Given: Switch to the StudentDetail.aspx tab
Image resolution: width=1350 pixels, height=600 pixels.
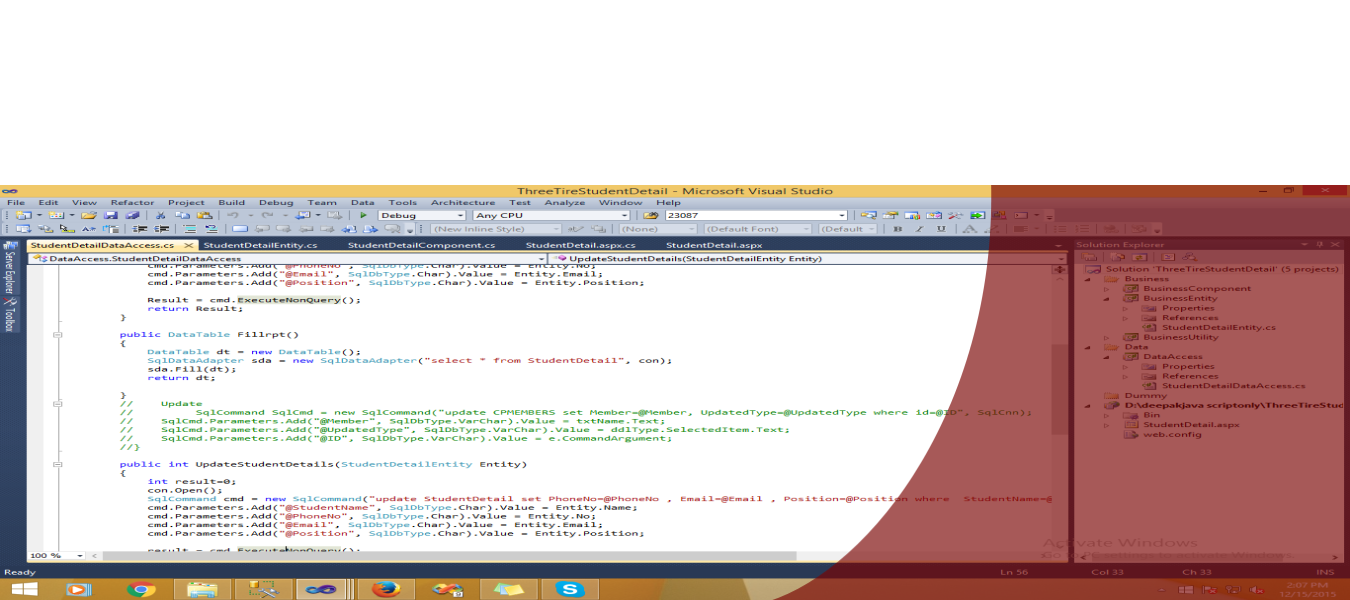Looking at the screenshot, I should [714, 245].
